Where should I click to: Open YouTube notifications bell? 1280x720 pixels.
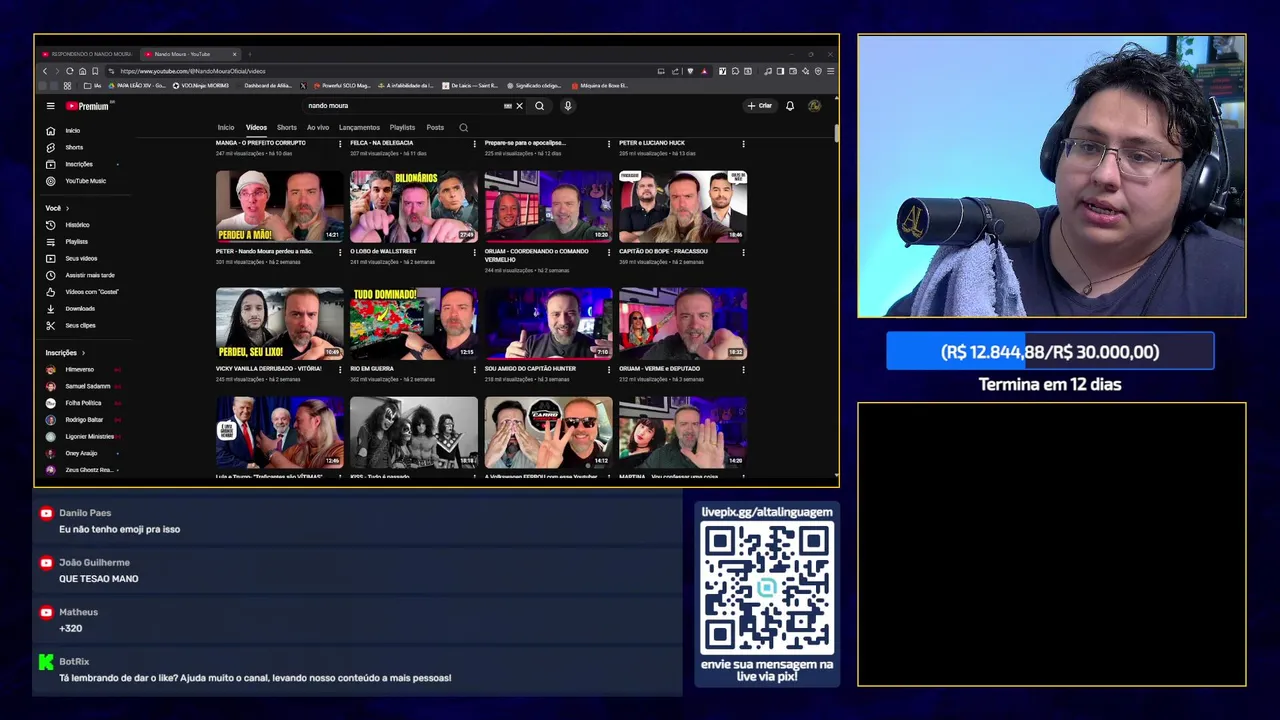(x=790, y=106)
